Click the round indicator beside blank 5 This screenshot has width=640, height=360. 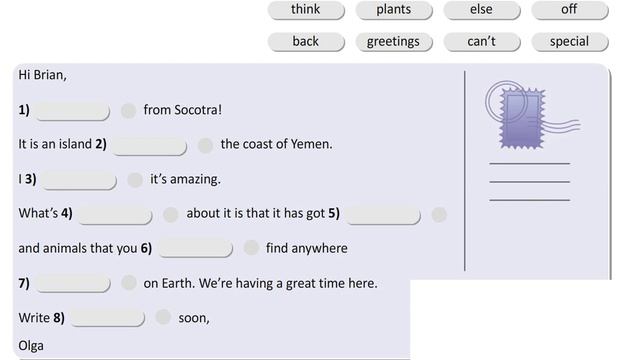[x=439, y=215]
